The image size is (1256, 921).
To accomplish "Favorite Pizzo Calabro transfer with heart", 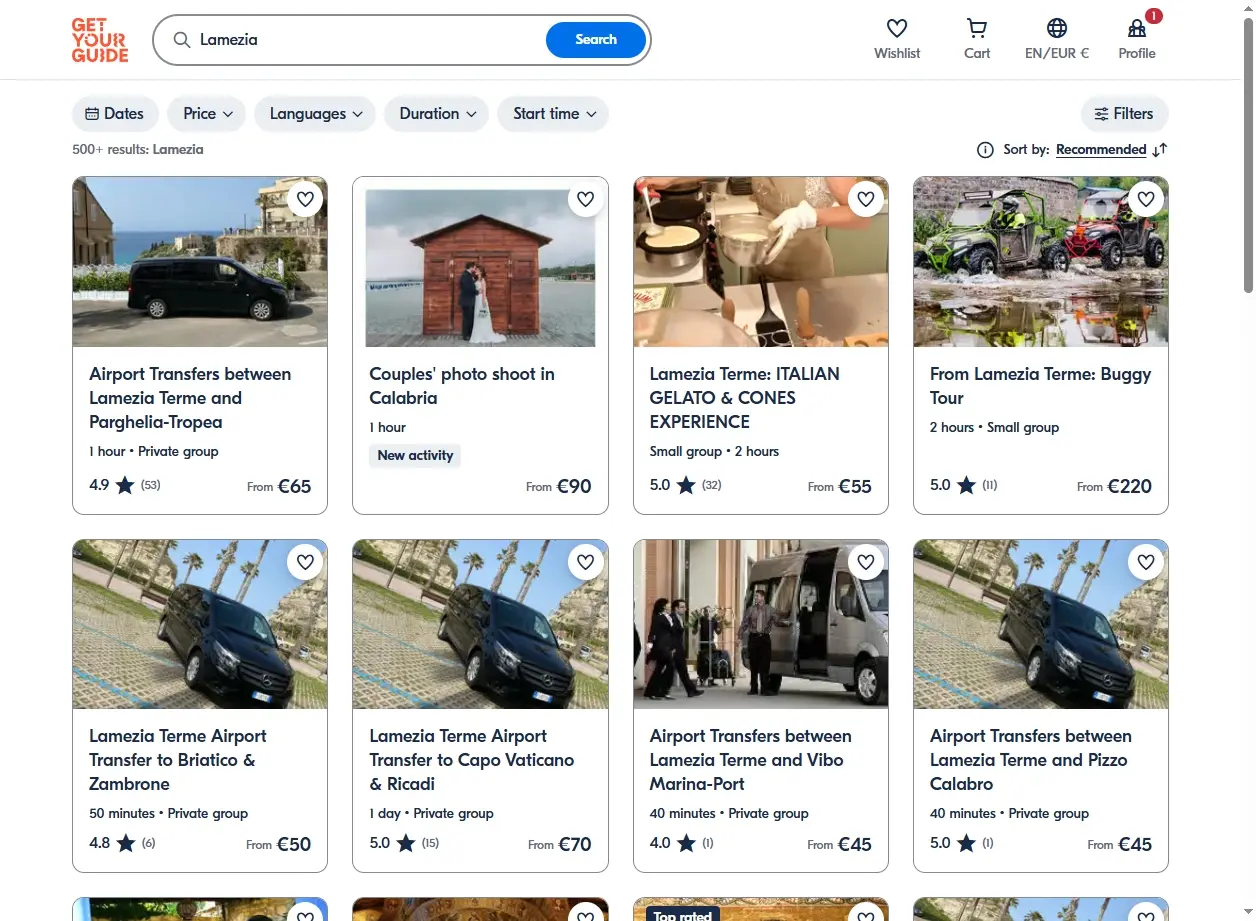I will (x=1146, y=562).
